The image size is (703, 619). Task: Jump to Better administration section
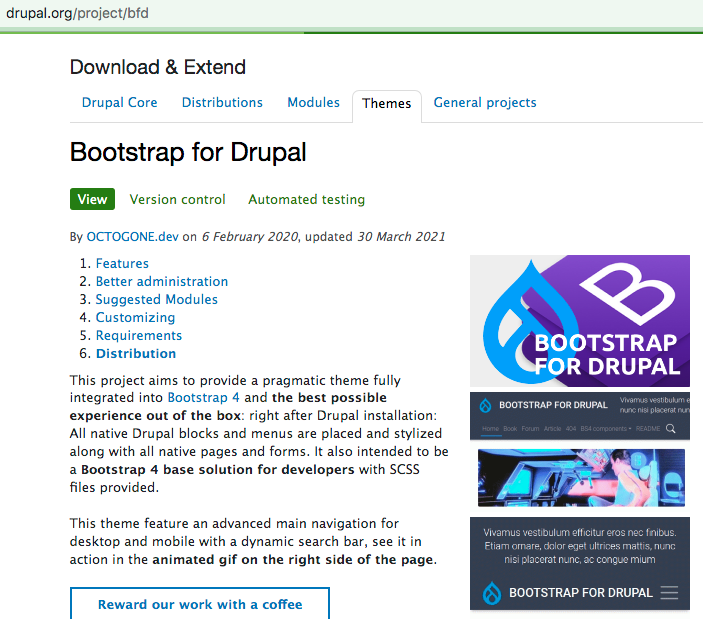(x=162, y=281)
